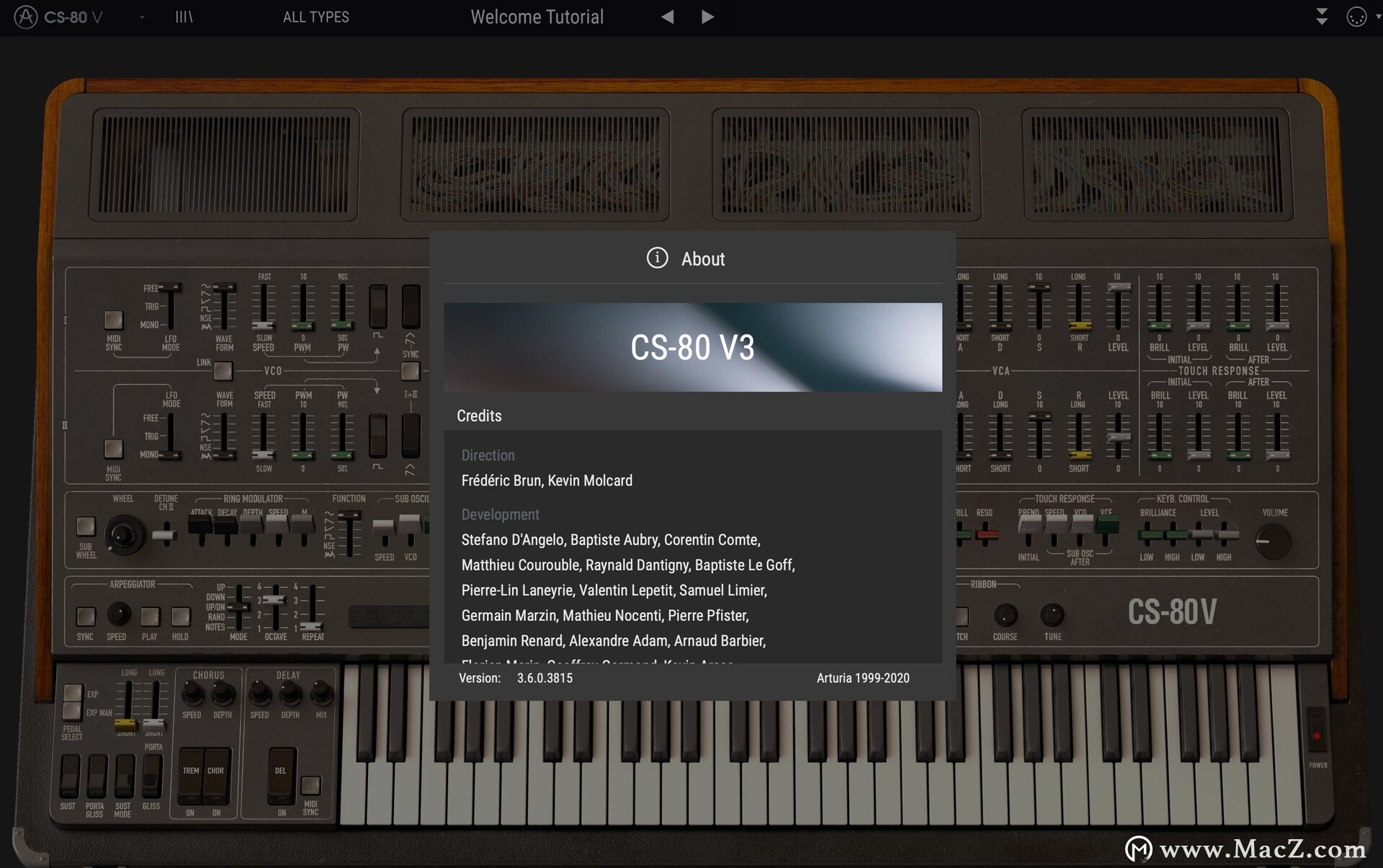1383x868 pixels.
Task: Open the ALL TYPES filter dropdown
Action: tap(315, 17)
